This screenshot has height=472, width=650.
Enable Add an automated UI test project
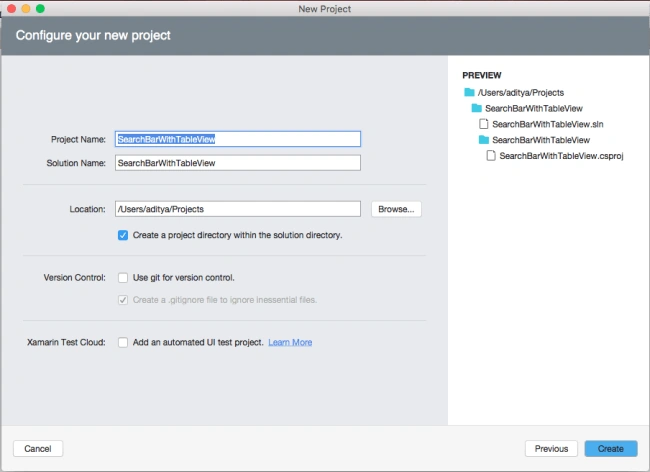[123, 342]
